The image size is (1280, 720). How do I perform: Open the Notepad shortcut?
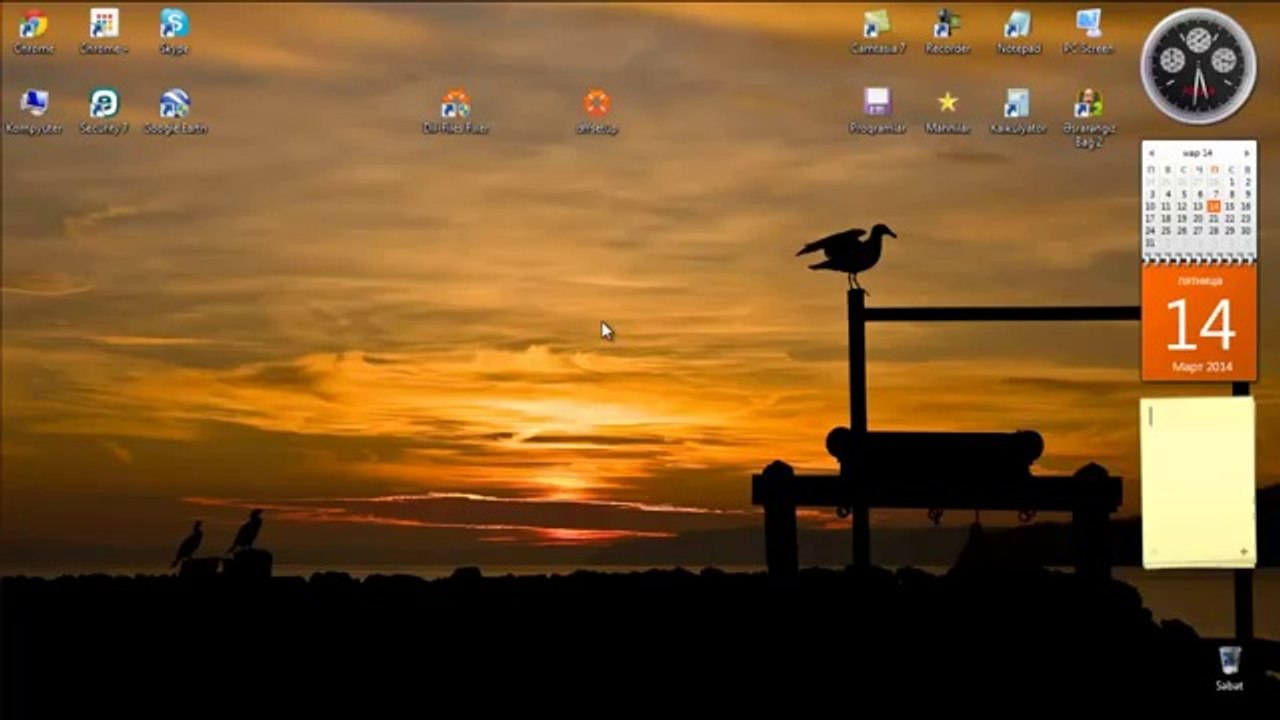coord(1018,31)
